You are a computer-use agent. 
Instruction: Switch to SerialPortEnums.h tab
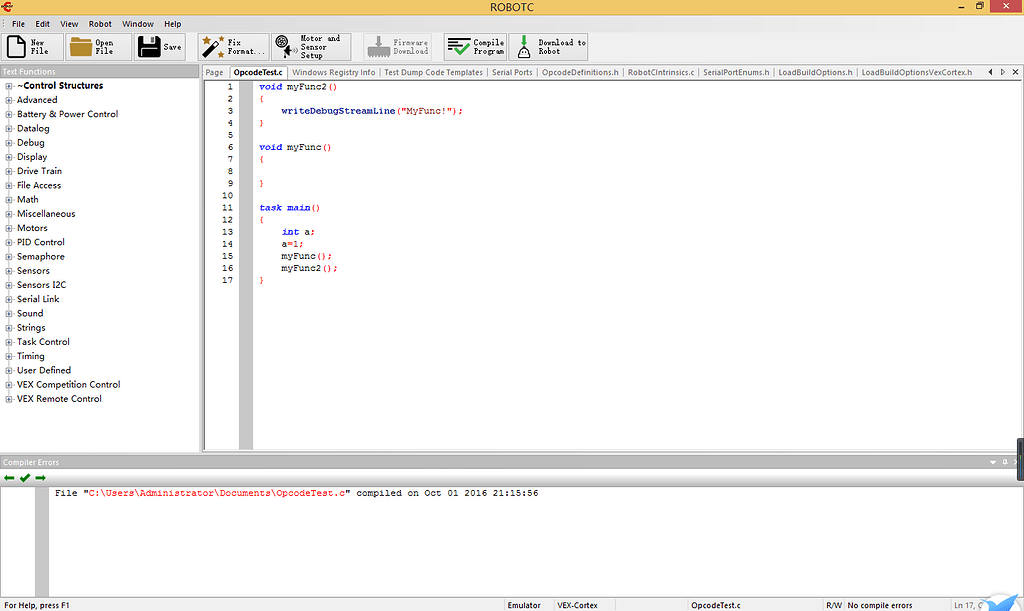pyautogui.click(x=736, y=72)
